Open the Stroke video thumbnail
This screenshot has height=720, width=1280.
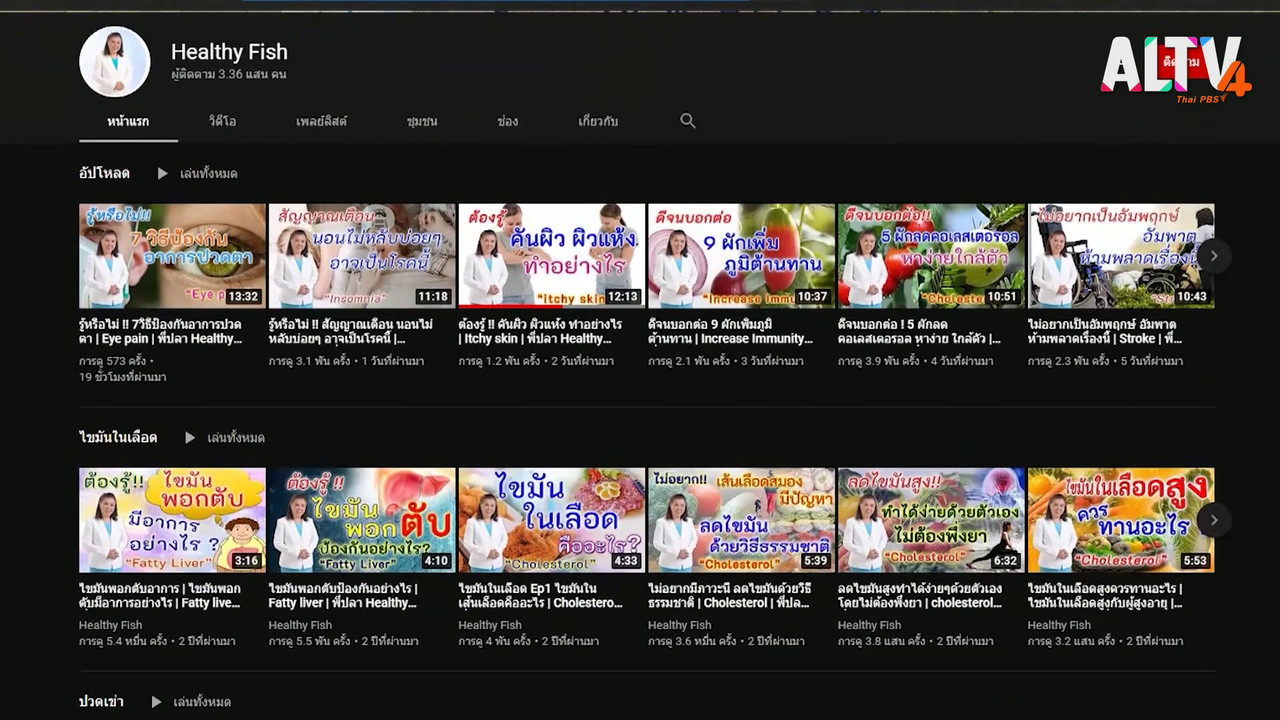(1121, 256)
